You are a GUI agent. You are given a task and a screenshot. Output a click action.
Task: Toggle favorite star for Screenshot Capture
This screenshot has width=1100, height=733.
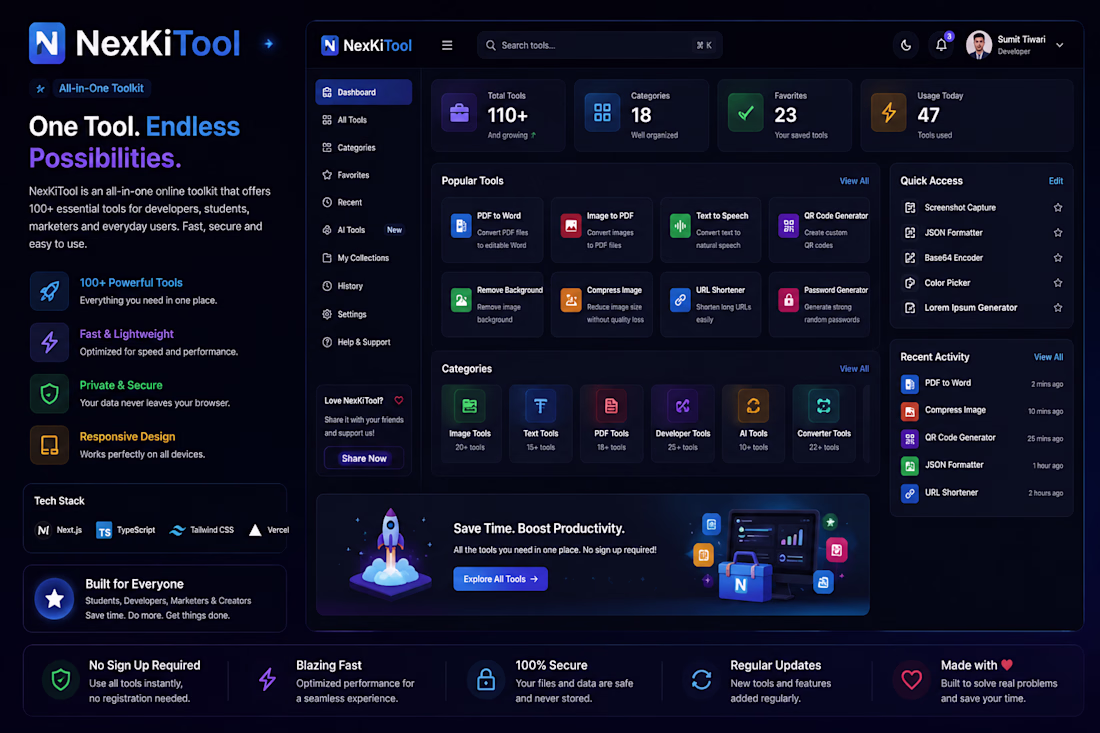[1057, 208]
